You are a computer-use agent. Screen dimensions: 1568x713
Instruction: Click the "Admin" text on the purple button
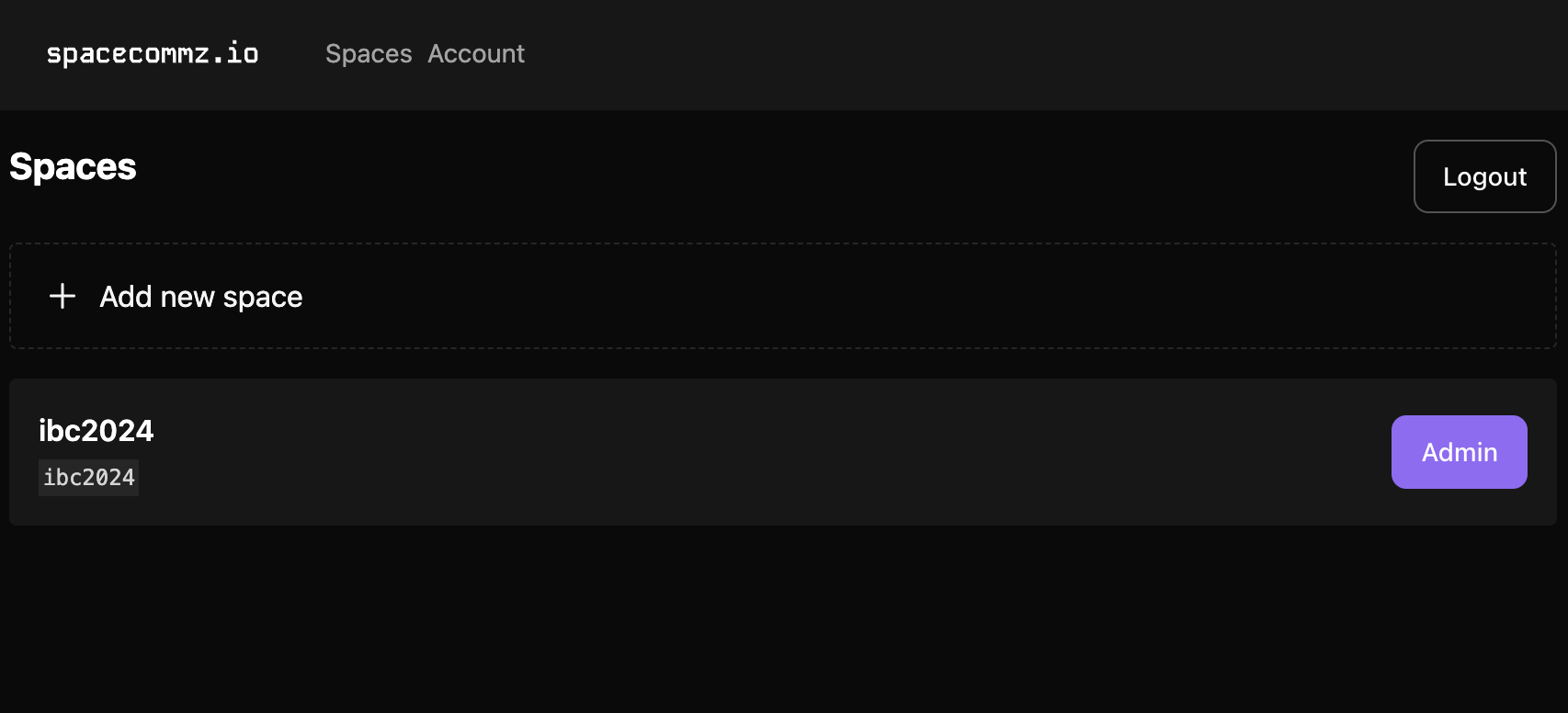(1459, 452)
